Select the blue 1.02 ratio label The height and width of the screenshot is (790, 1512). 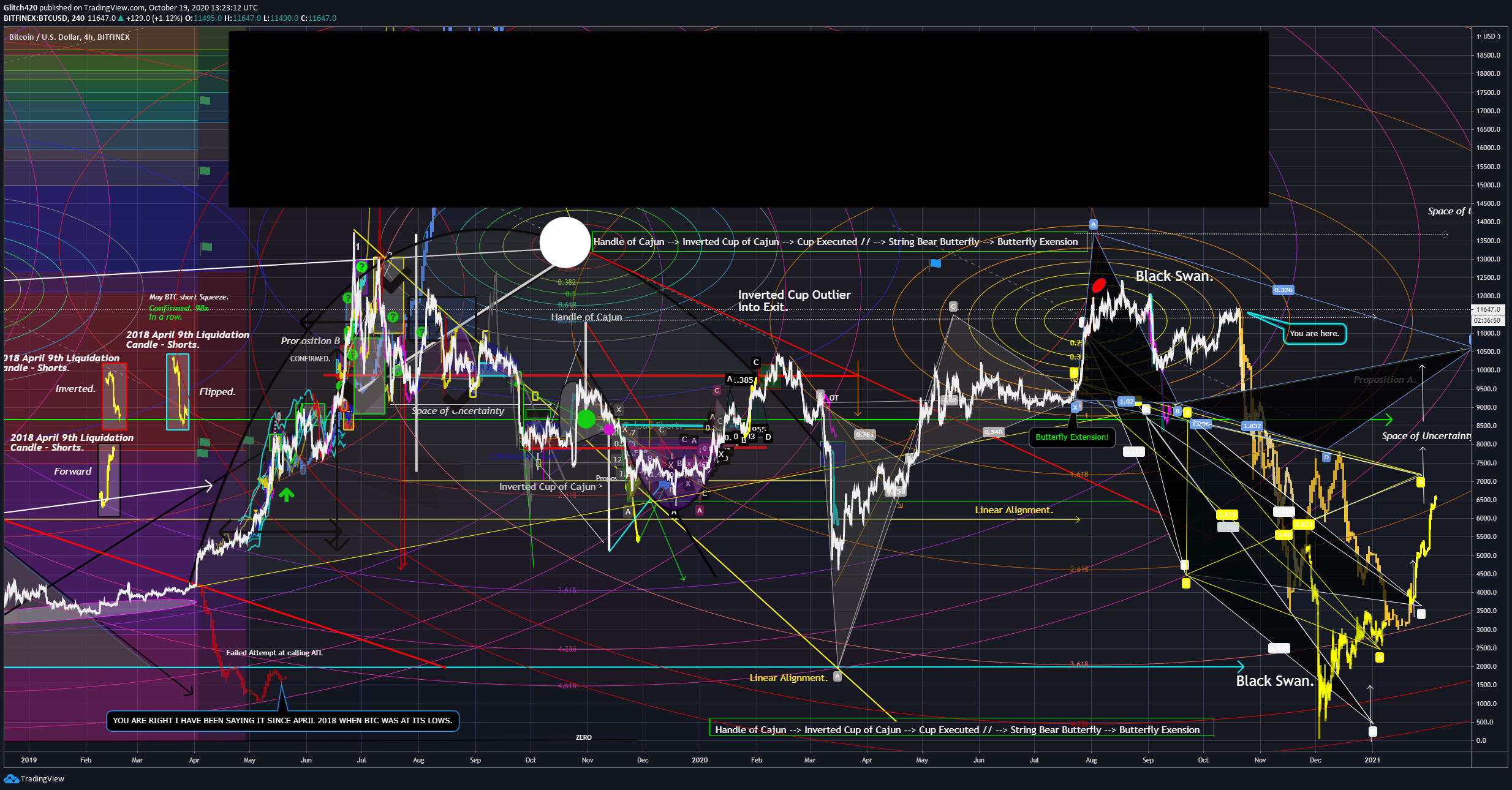1126,401
